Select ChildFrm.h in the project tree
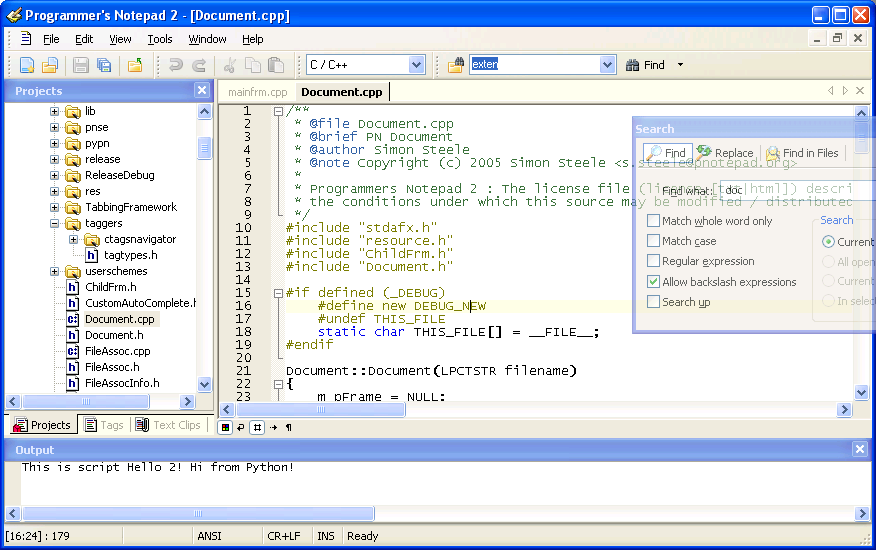The image size is (876, 550). [x=111, y=287]
